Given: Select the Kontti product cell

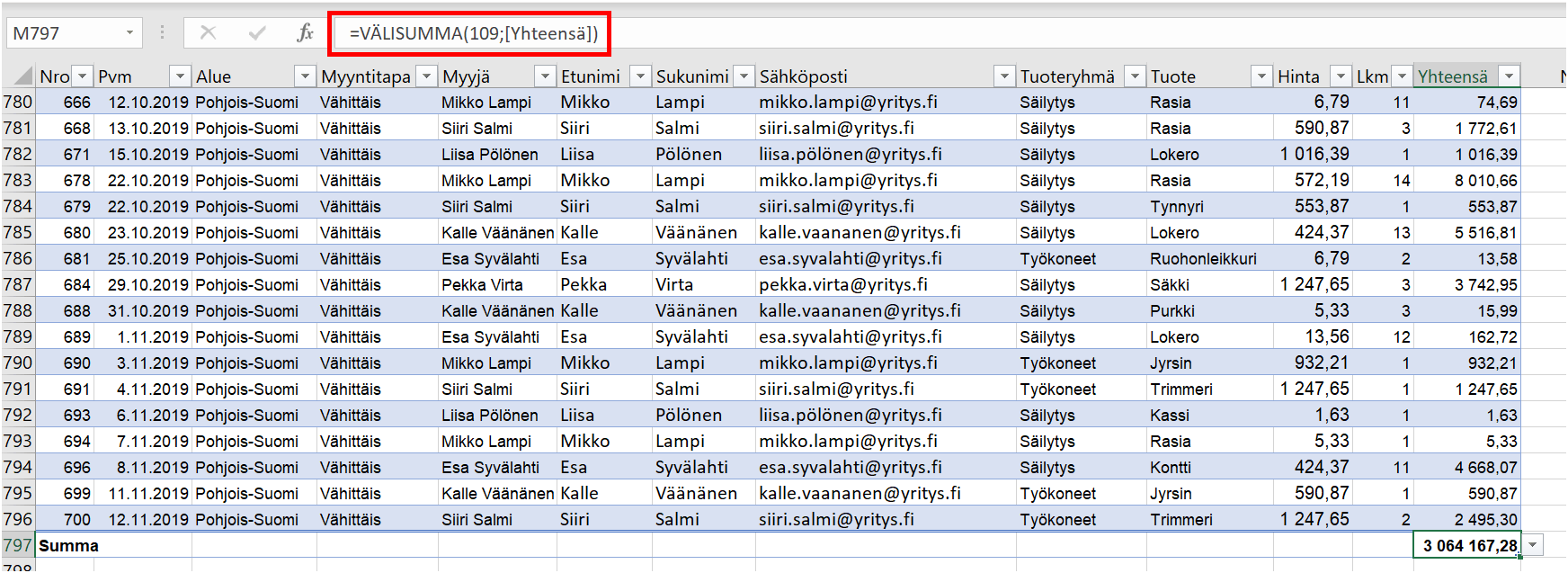Looking at the screenshot, I should click(1210, 467).
